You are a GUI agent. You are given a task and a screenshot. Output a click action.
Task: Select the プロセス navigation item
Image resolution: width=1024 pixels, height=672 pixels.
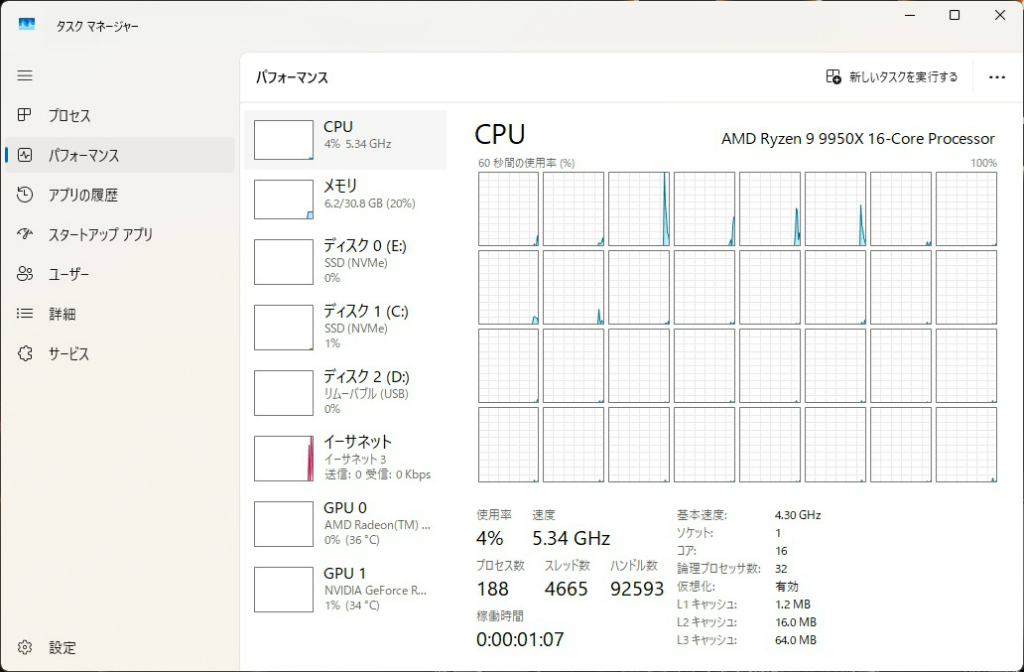pyautogui.click(x=120, y=116)
